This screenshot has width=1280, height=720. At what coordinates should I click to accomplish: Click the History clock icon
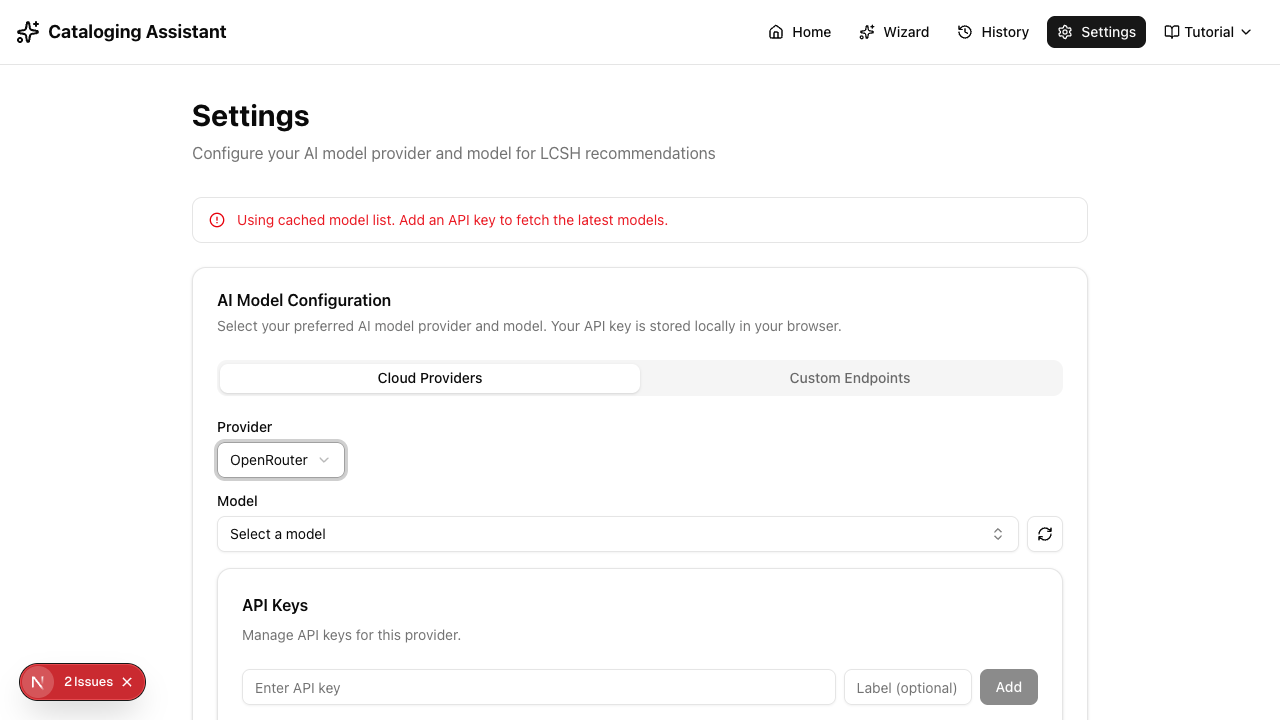click(x=963, y=31)
